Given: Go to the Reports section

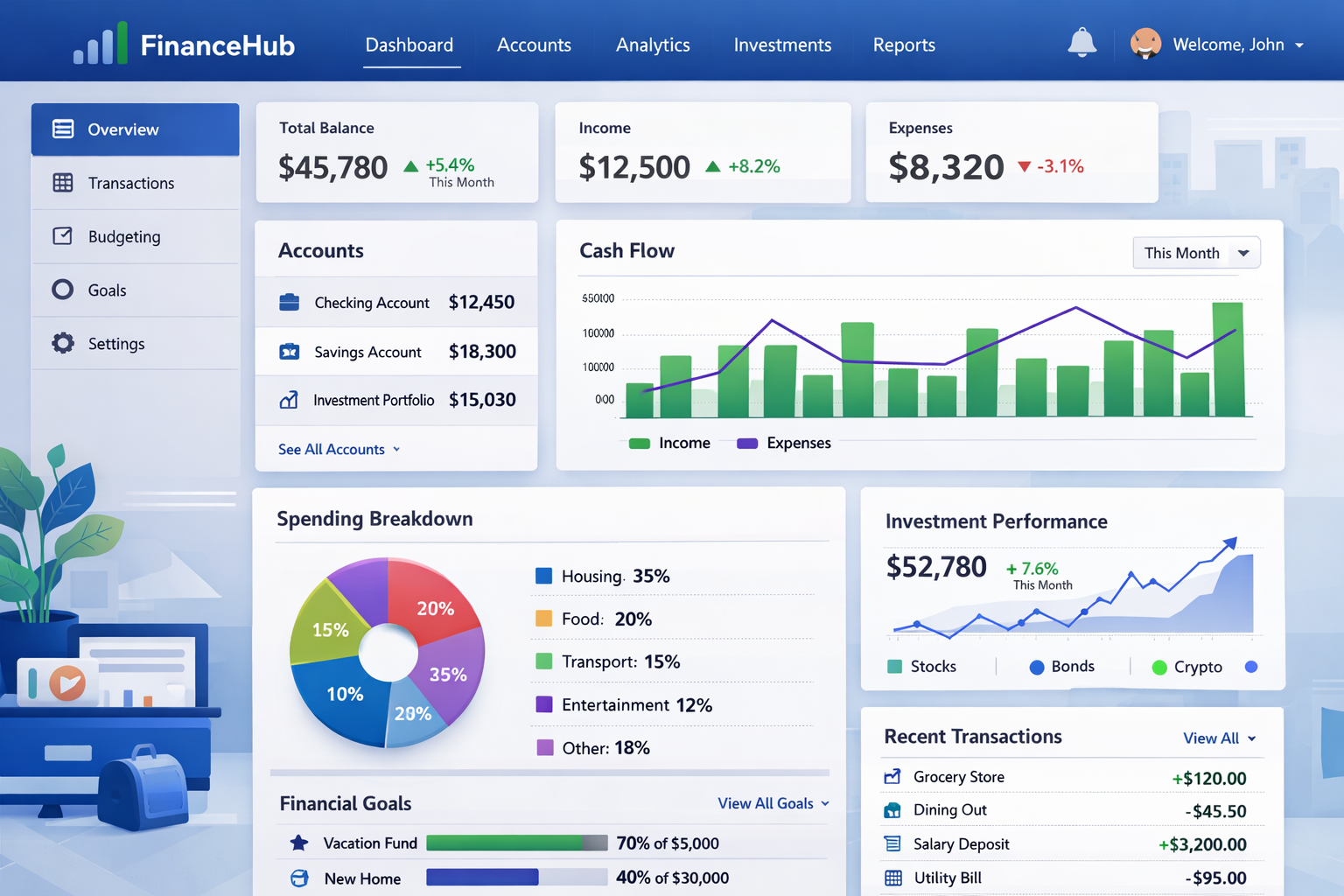Looking at the screenshot, I should click(903, 45).
